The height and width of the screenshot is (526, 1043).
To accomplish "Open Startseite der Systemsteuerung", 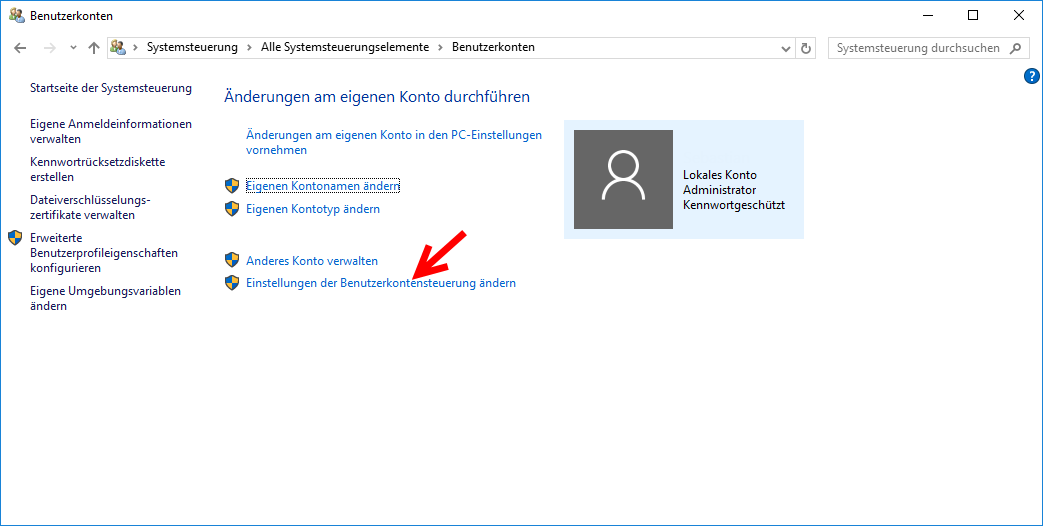I will pyautogui.click(x=110, y=88).
